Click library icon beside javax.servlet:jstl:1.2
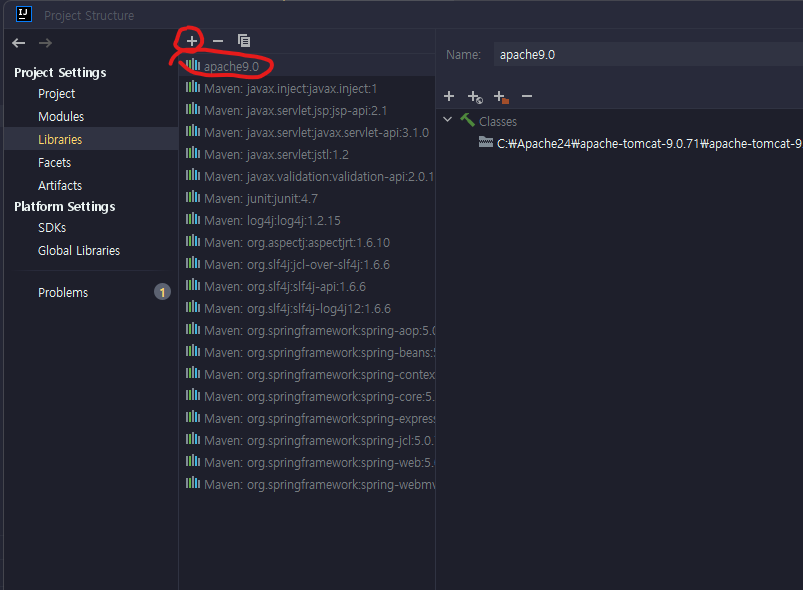The height and width of the screenshot is (590, 803). (193, 153)
